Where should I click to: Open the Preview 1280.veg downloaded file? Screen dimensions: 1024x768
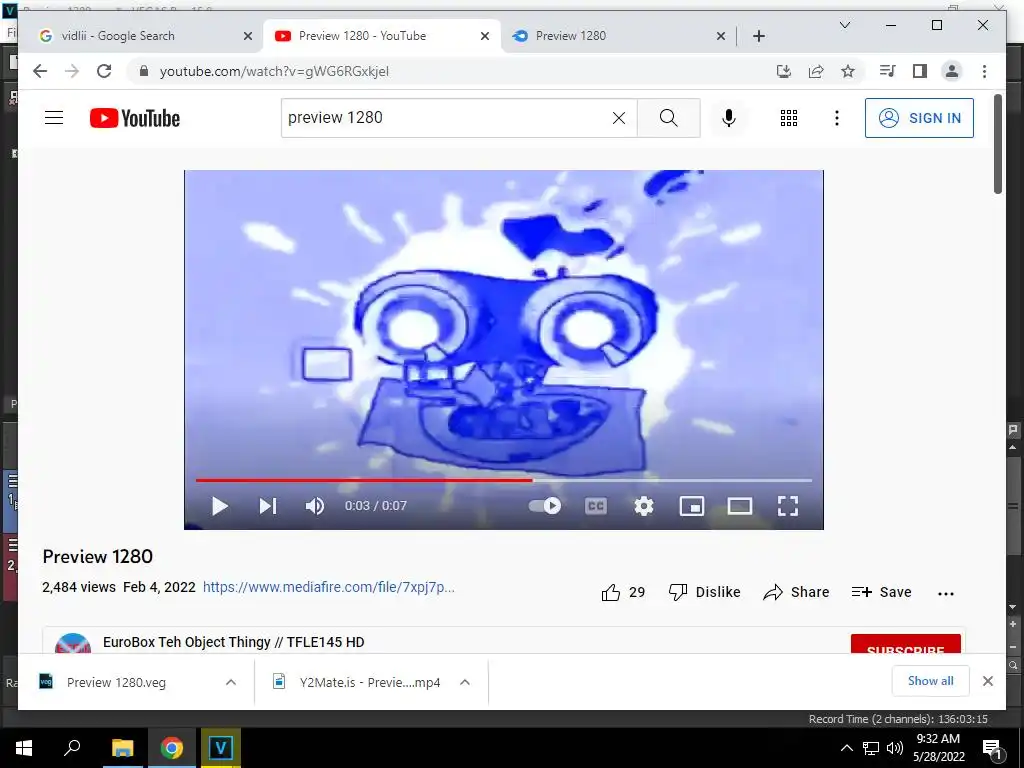[x=118, y=682]
